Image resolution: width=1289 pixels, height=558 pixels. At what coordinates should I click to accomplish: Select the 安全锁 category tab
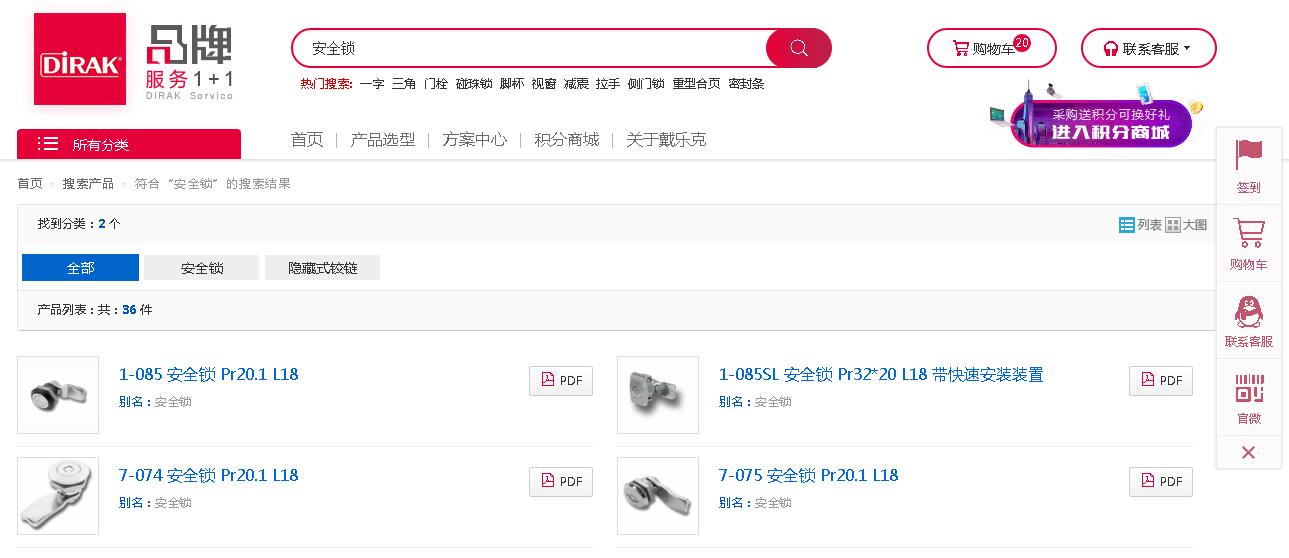(x=201, y=268)
